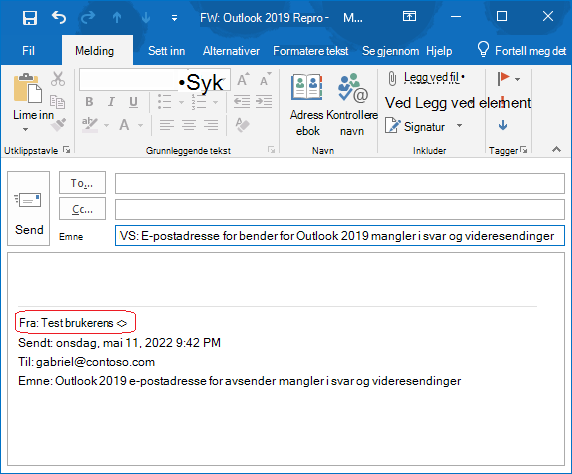The image size is (572, 474).
Task: Click the Save icon in title bar
Action: pos(30,17)
